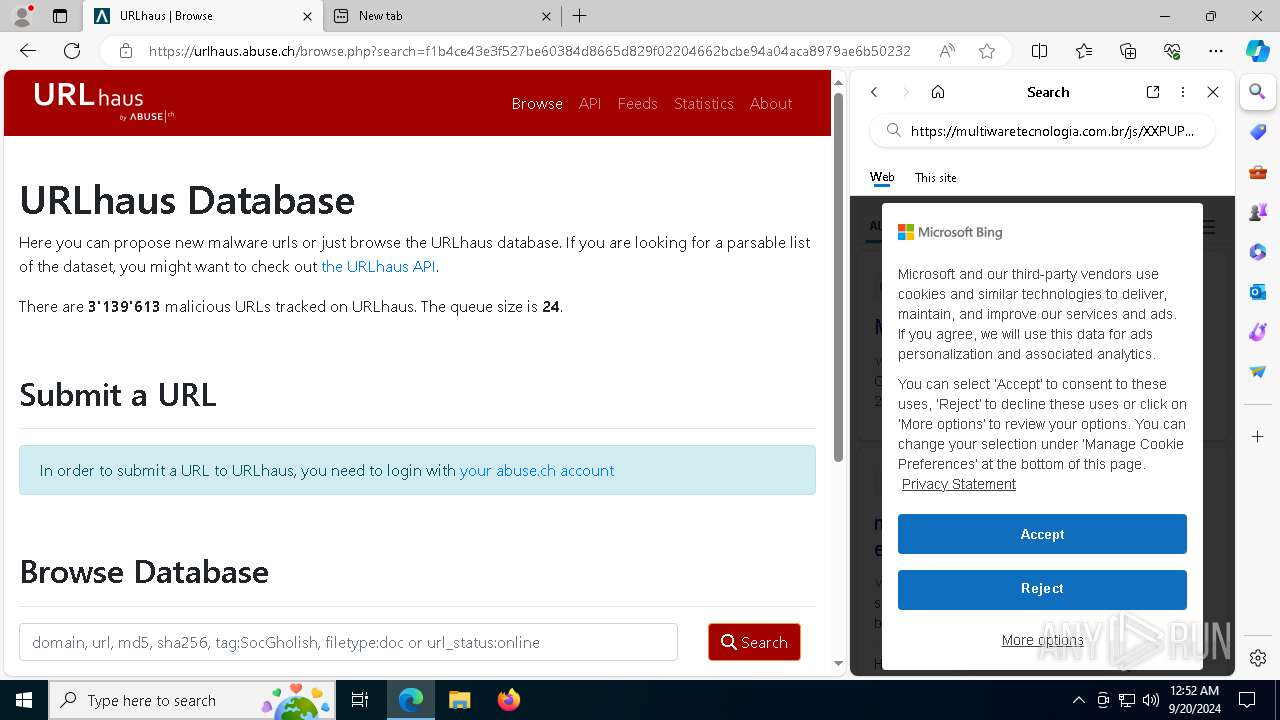View site information lock icon
Viewport: 1280px width, 720px height.
[x=125, y=51]
